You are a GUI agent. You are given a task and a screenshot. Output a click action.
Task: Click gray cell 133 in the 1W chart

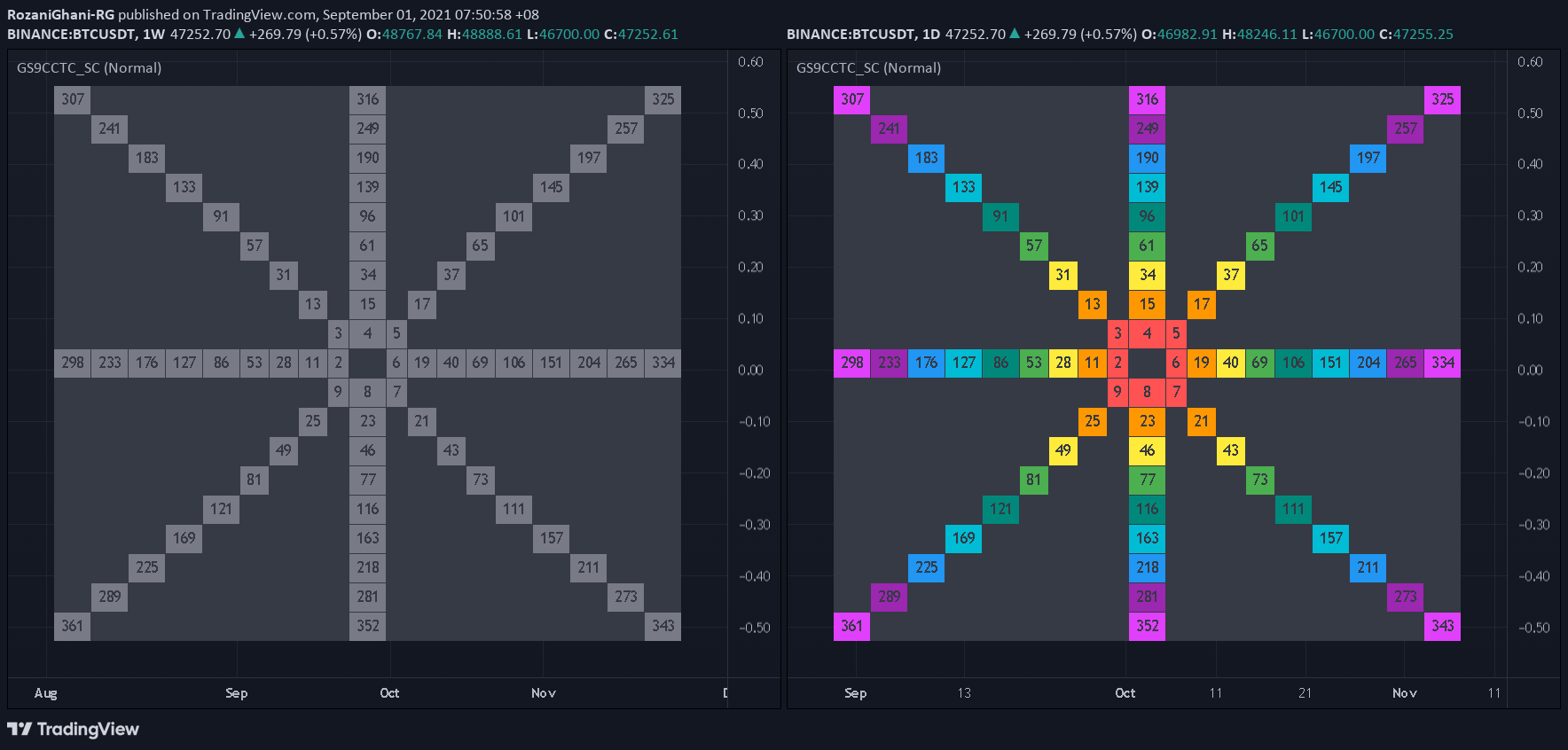pyautogui.click(x=184, y=187)
